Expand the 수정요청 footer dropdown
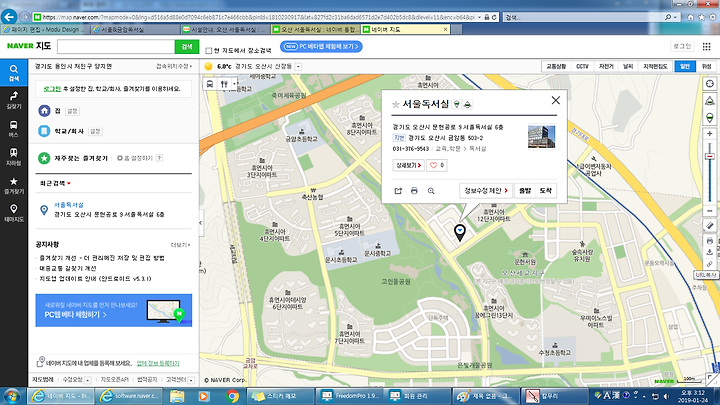The image size is (720, 405). click(x=88, y=380)
